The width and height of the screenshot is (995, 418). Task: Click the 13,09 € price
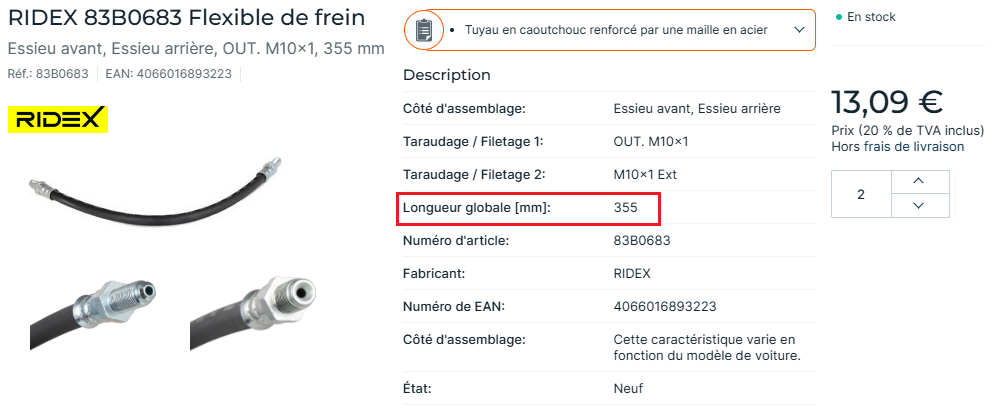tap(887, 102)
